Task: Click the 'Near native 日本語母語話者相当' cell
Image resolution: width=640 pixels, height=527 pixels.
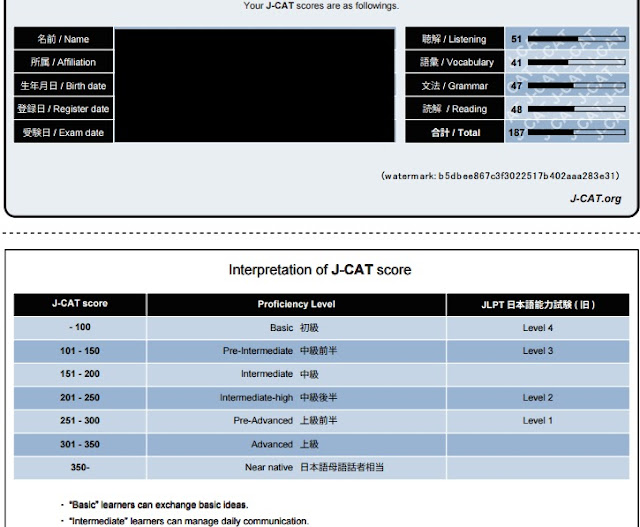Action: pos(296,467)
